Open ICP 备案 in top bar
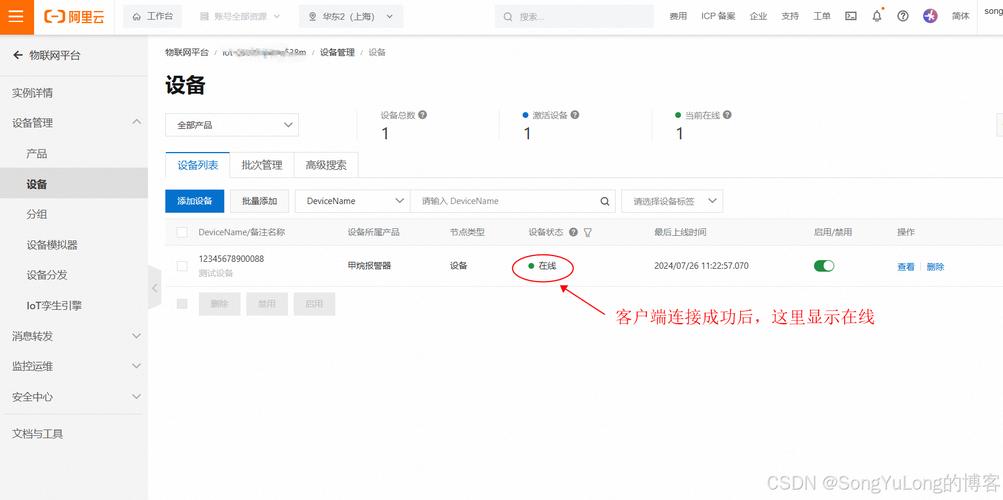Viewport: 1003px width, 500px height. click(718, 17)
